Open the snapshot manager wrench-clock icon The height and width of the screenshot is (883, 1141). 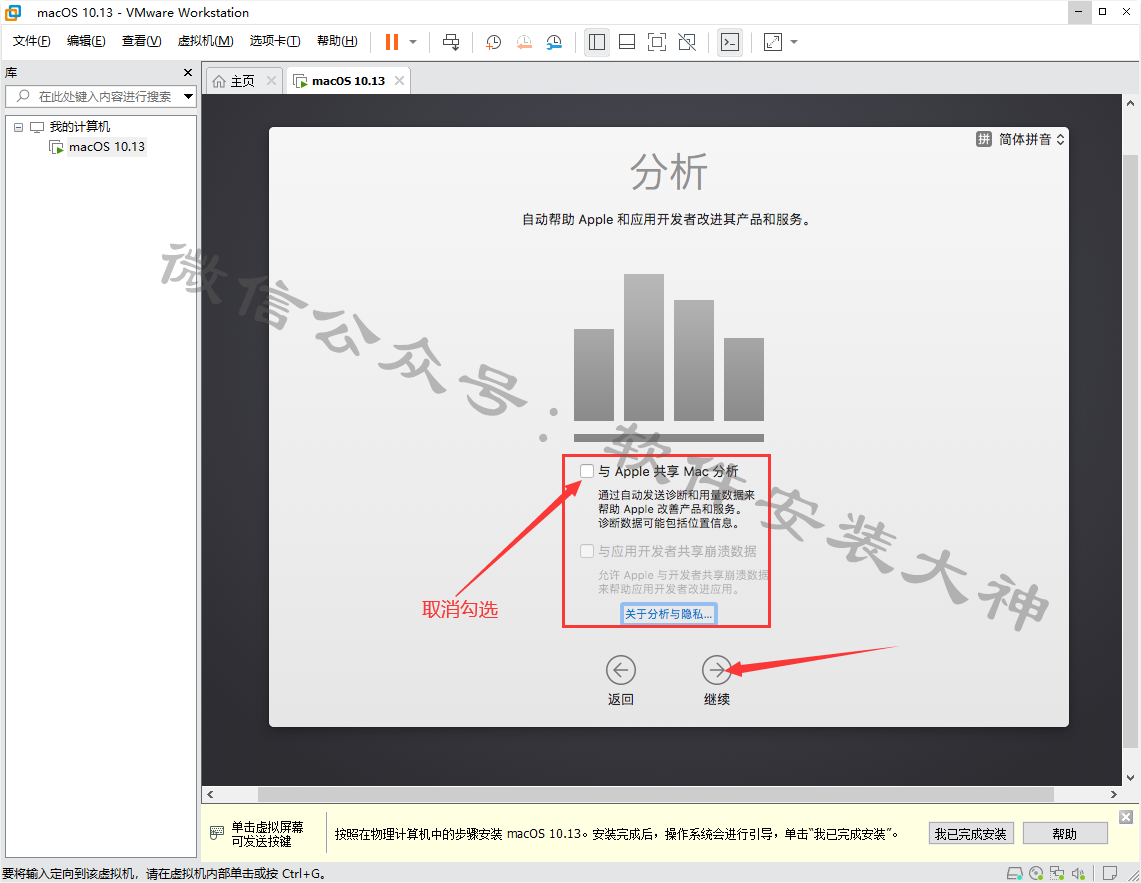point(554,42)
